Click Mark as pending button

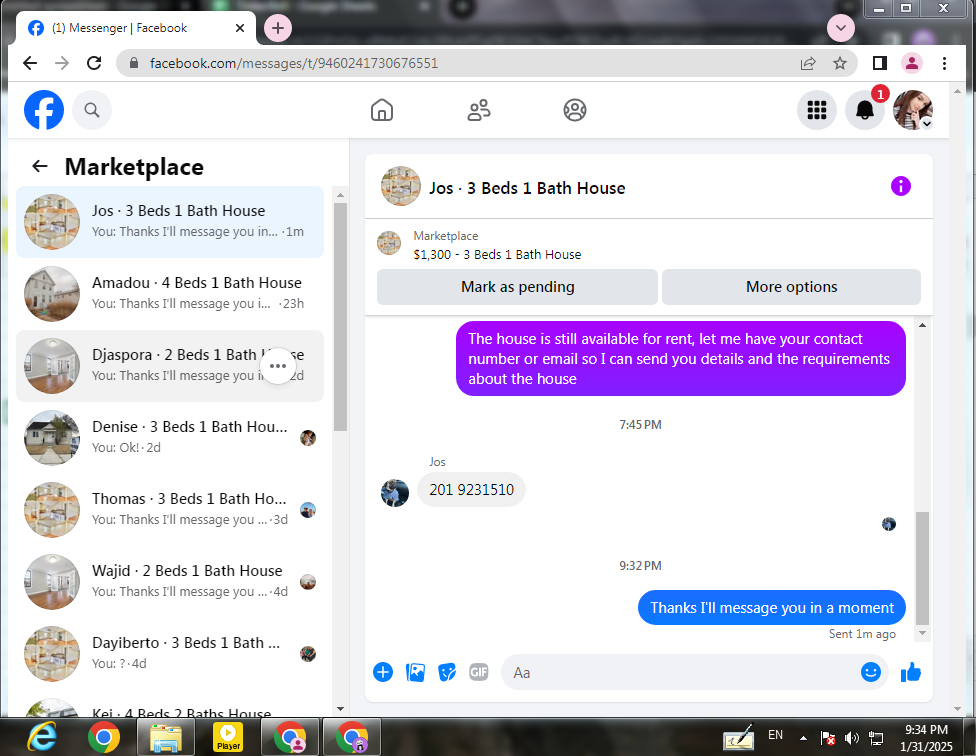tap(517, 287)
